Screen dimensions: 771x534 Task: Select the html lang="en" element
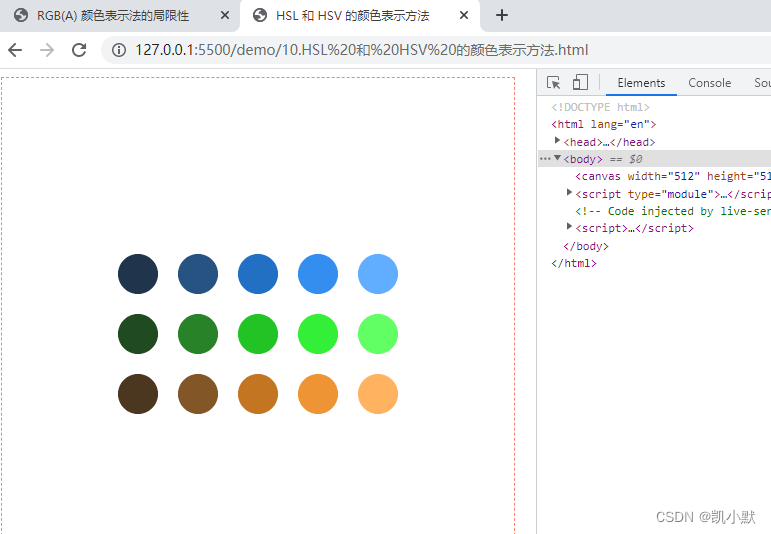pos(604,124)
